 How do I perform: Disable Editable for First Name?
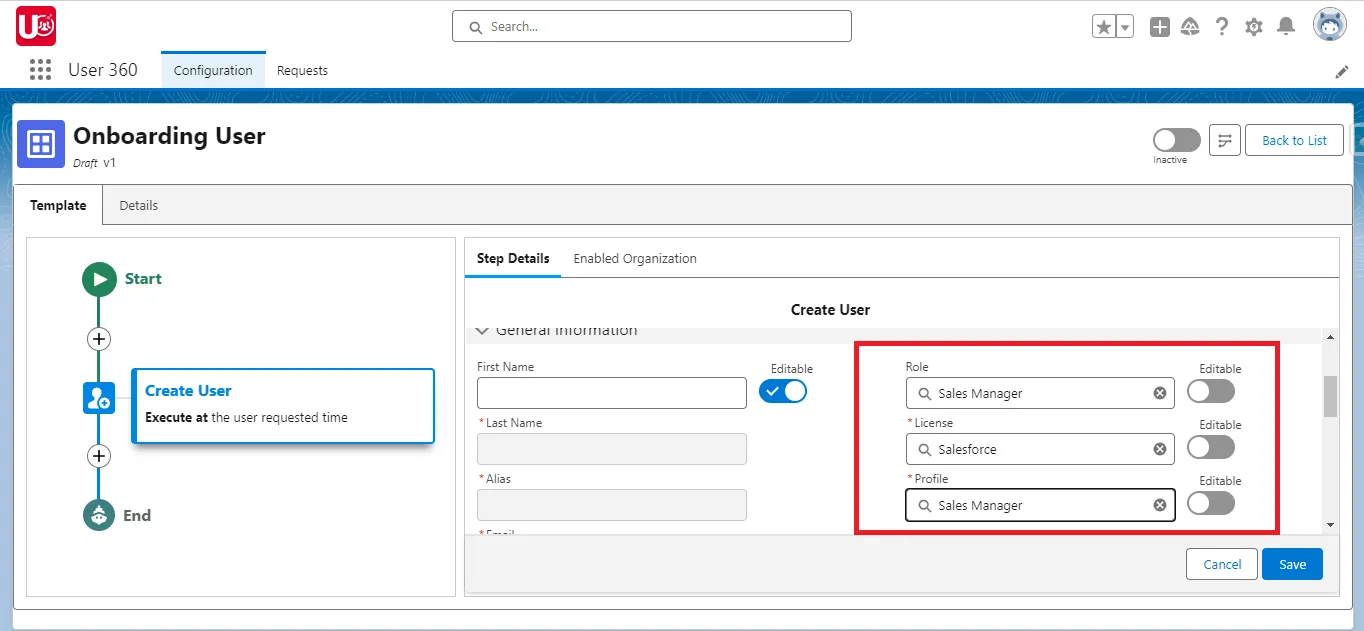click(783, 391)
